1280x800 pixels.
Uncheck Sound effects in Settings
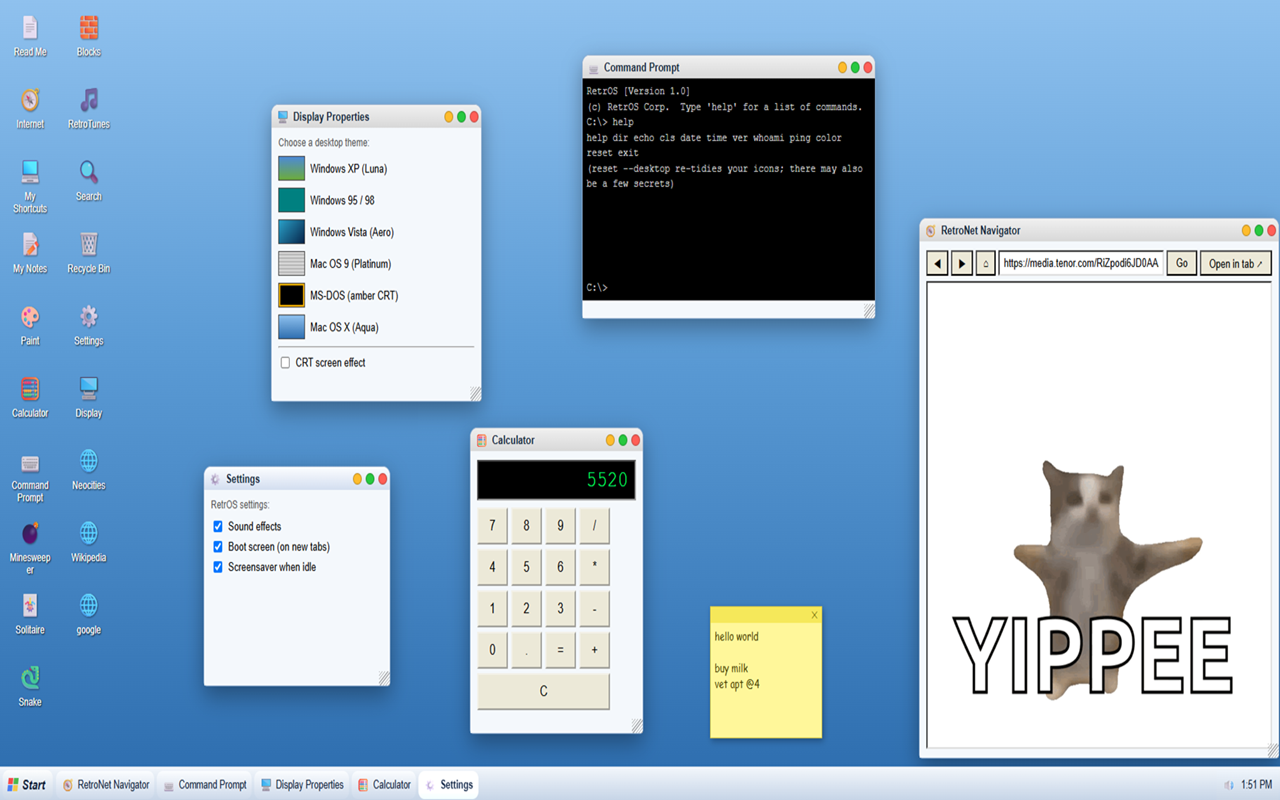[x=218, y=526]
